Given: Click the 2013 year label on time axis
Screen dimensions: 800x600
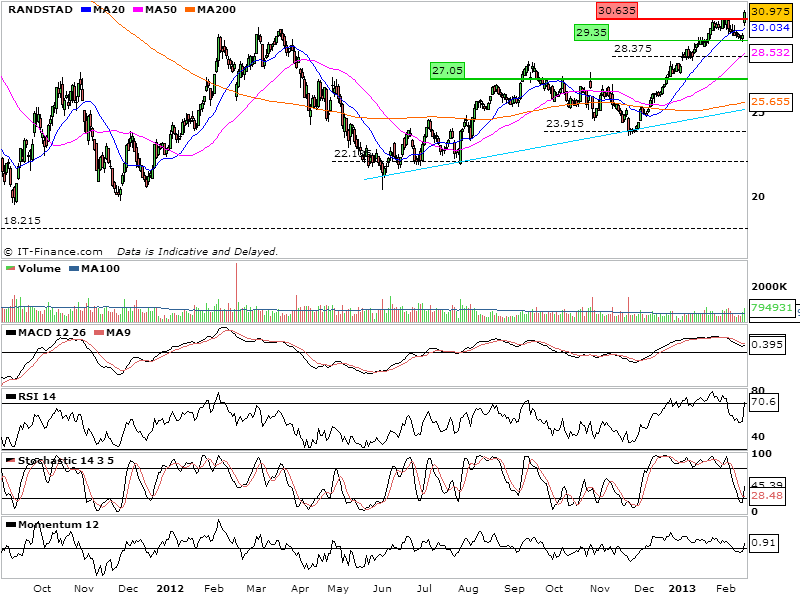Looking at the screenshot, I should [x=682, y=589].
